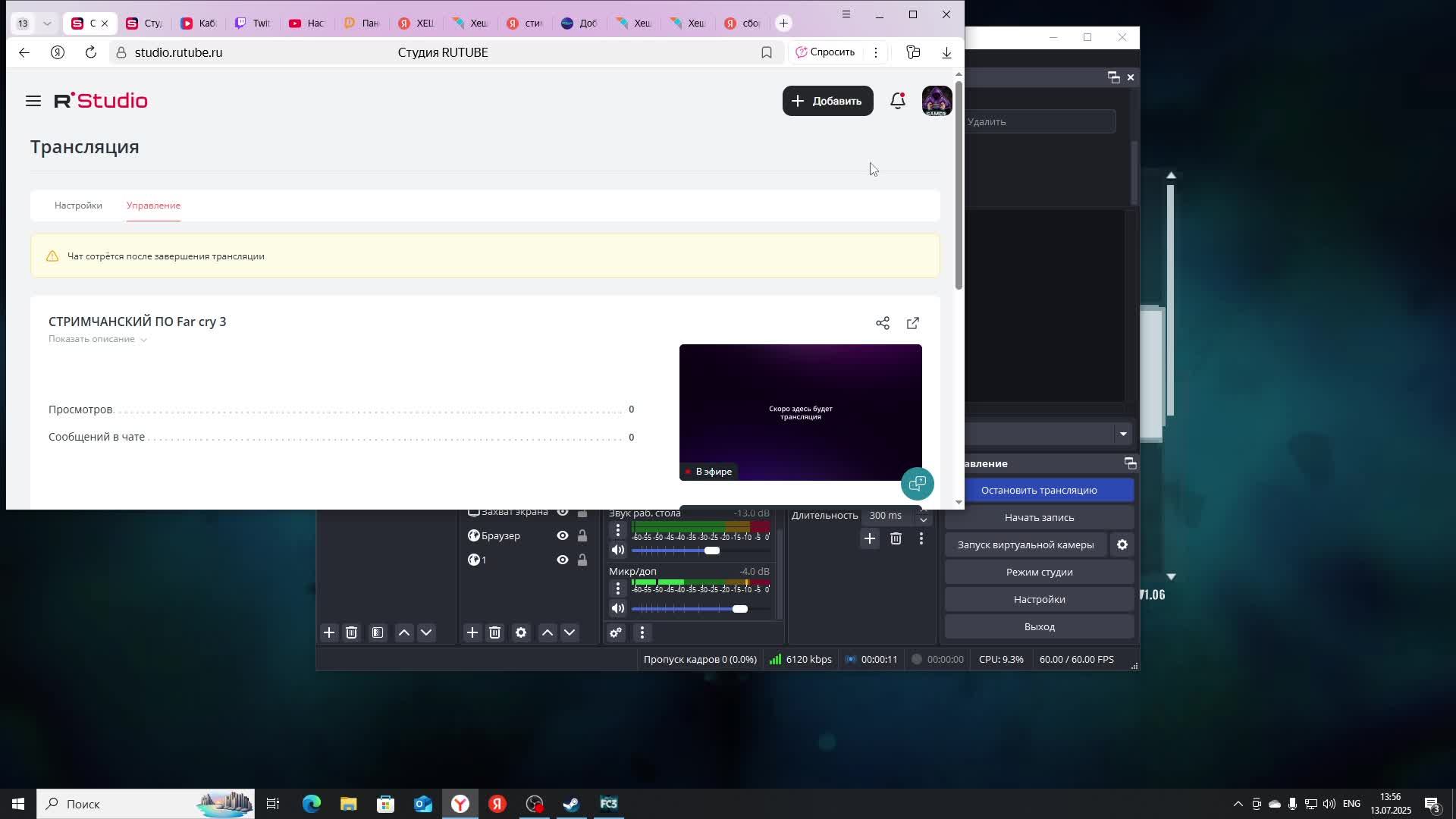Viewport: 1456px width, 819px height.
Task: Open transition properties three-dot menu
Action: (x=921, y=538)
